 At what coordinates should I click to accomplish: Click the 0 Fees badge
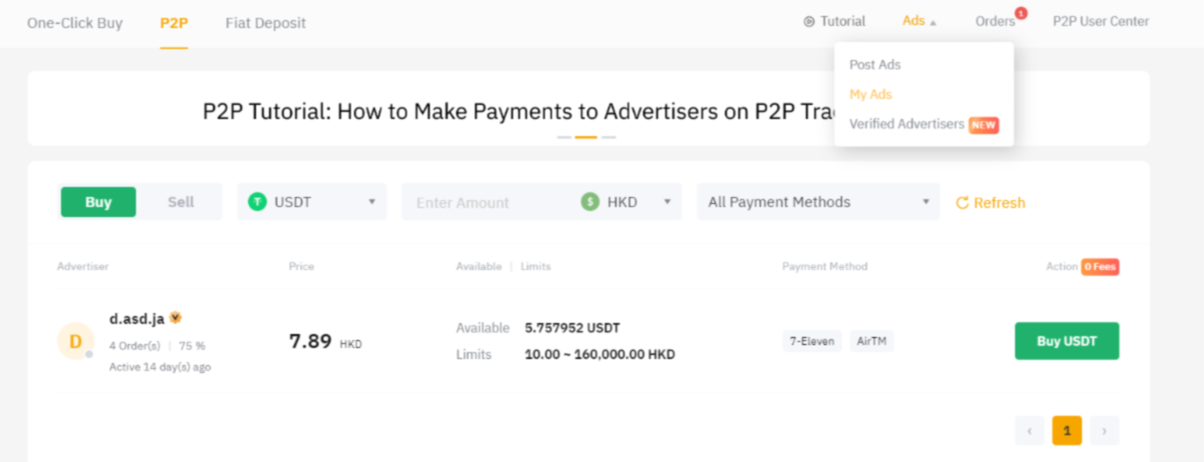(x=1100, y=267)
